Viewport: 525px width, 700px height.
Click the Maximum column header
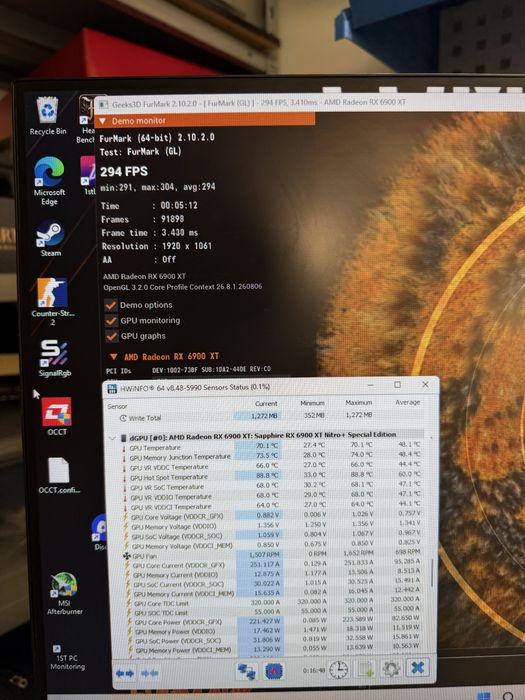tap(358, 403)
